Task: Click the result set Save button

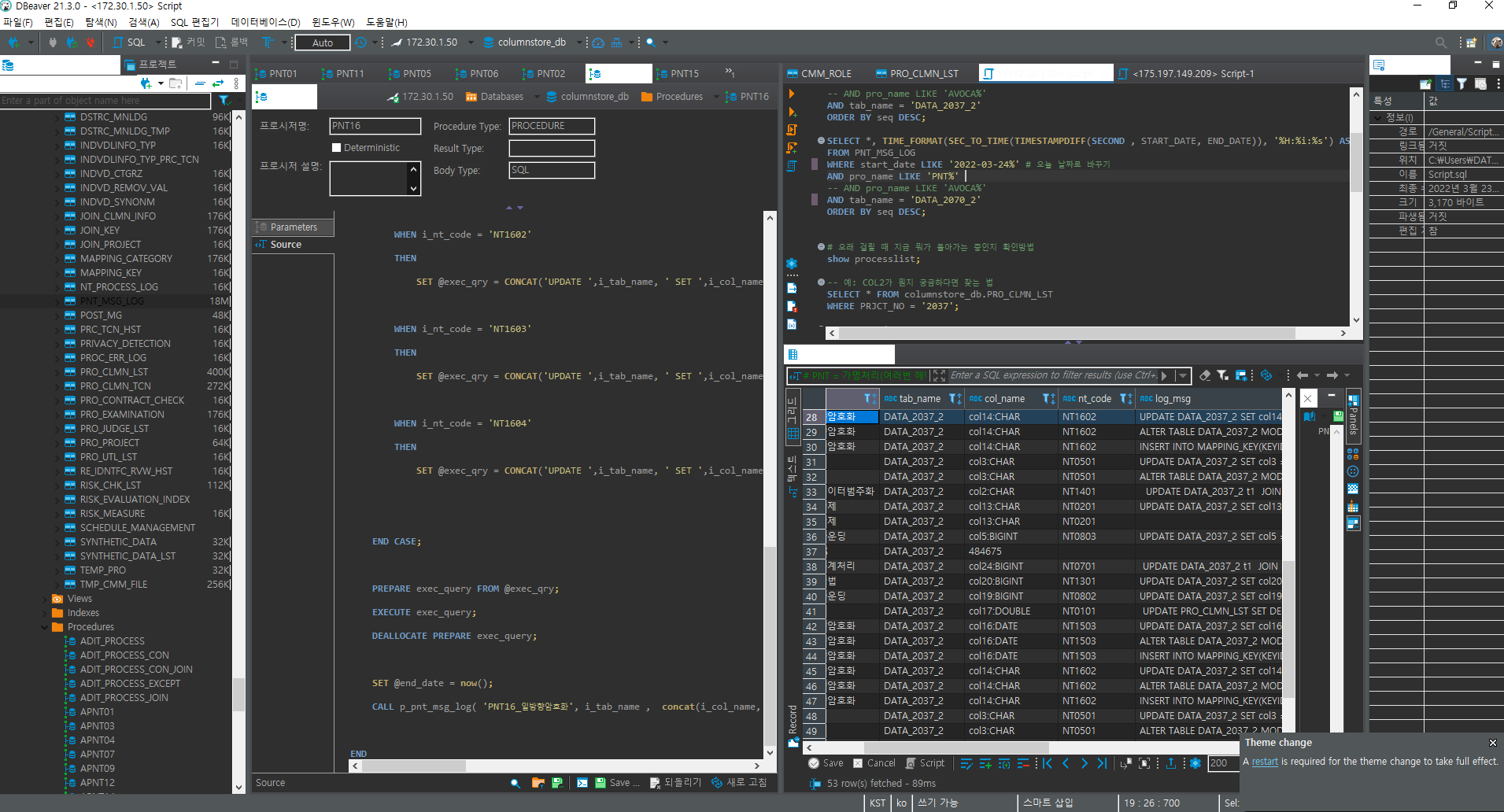Action: (x=826, y=763)
